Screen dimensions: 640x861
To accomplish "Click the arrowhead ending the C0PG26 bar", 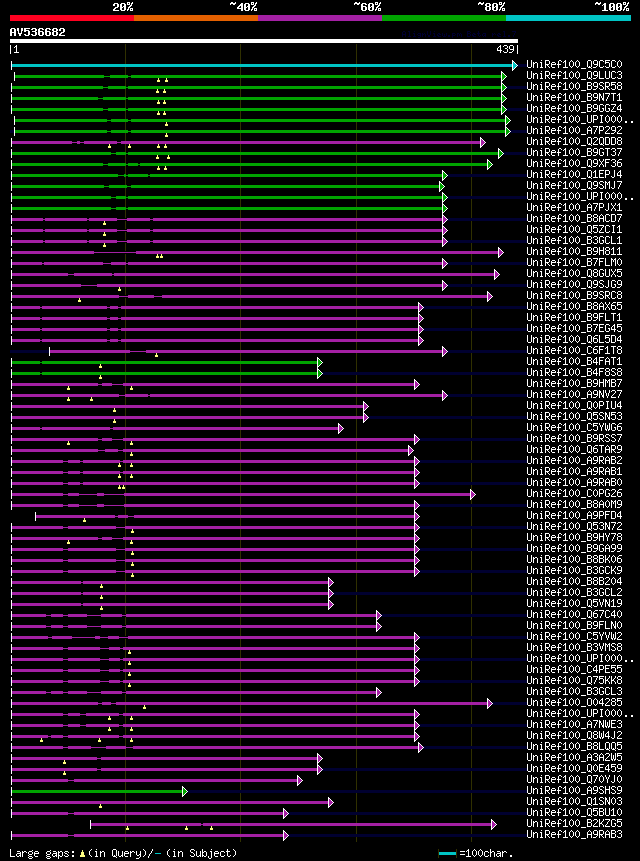I will tap(473, 494).
